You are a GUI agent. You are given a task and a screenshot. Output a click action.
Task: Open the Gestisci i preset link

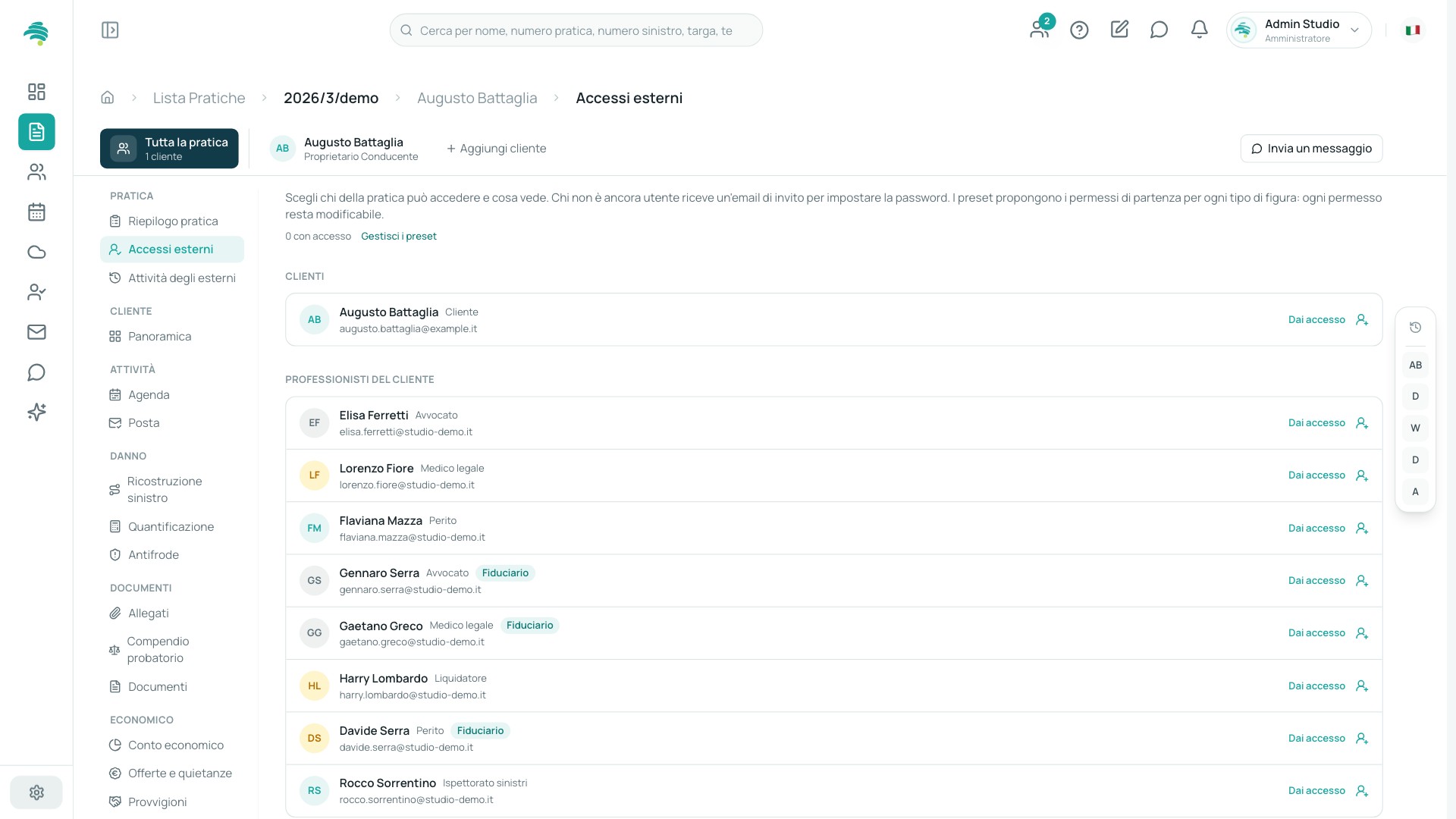coord(399,237)
